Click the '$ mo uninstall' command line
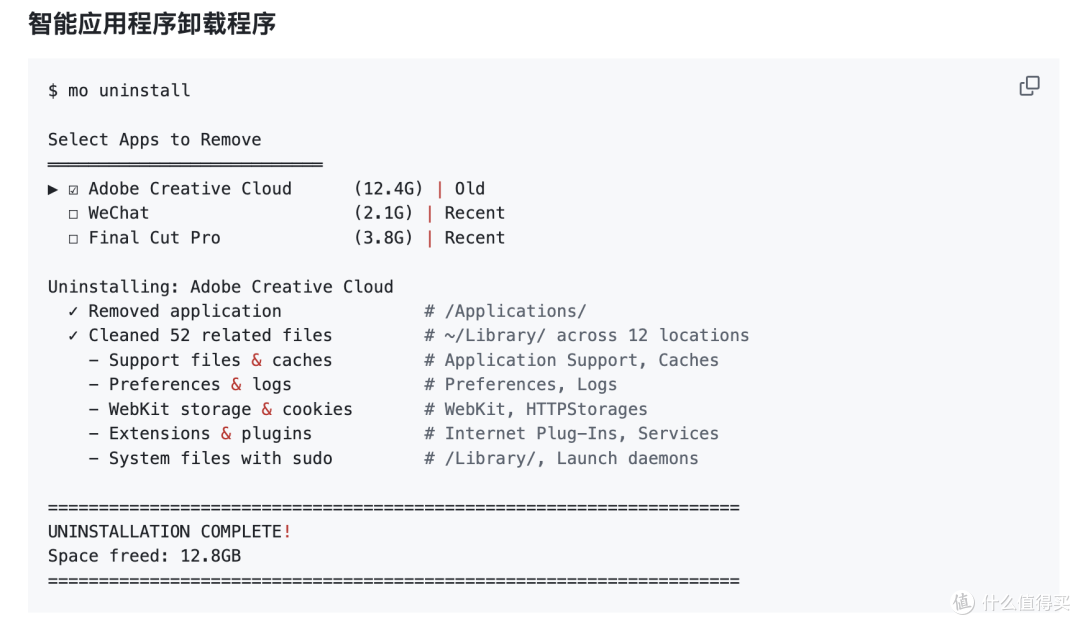Viewport: 1080px width, 625px height. pyautogui.click(x=119, y=90)
